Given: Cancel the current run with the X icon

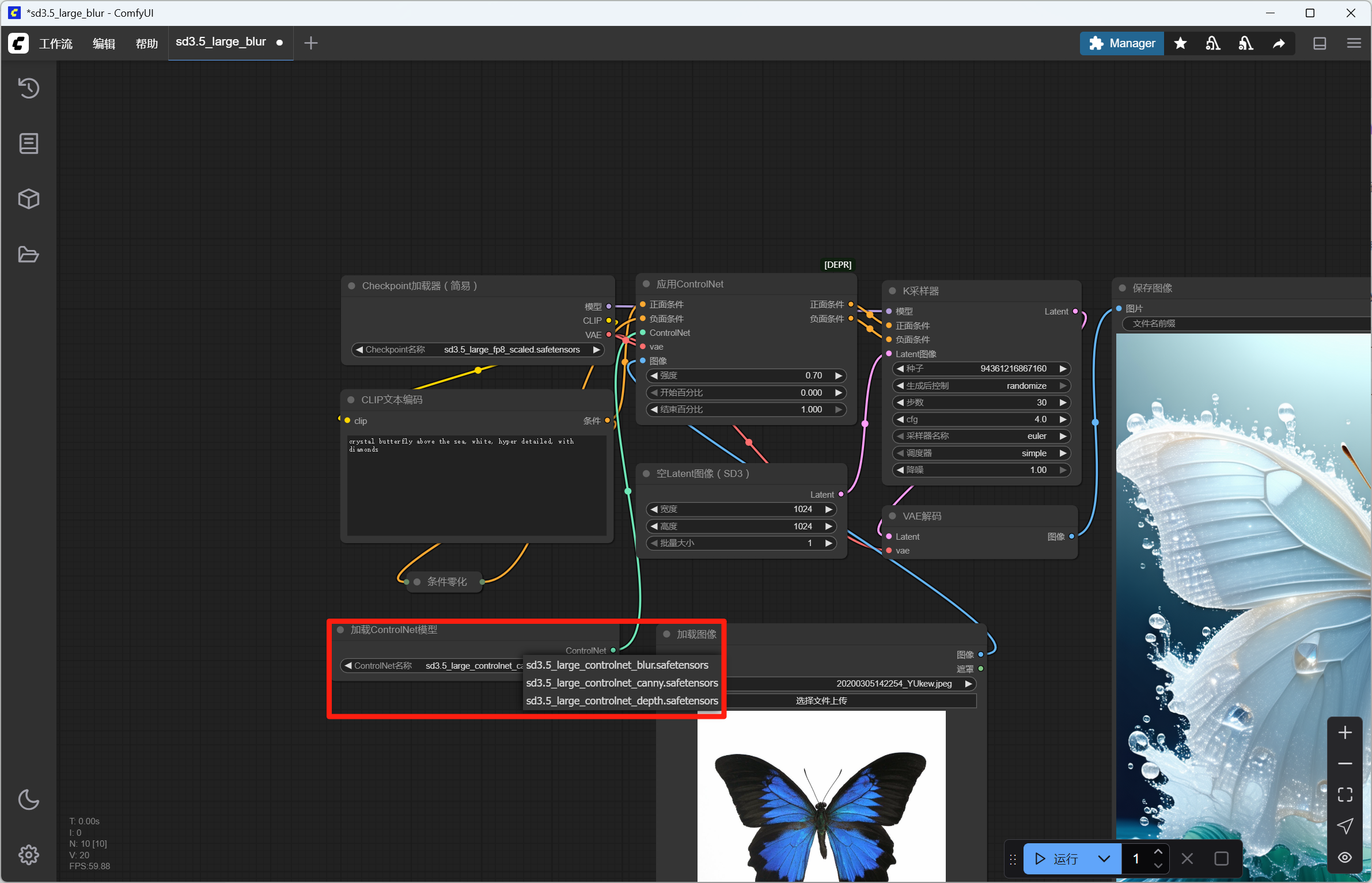Looking at the screenshot, I should pos(1187,859).
